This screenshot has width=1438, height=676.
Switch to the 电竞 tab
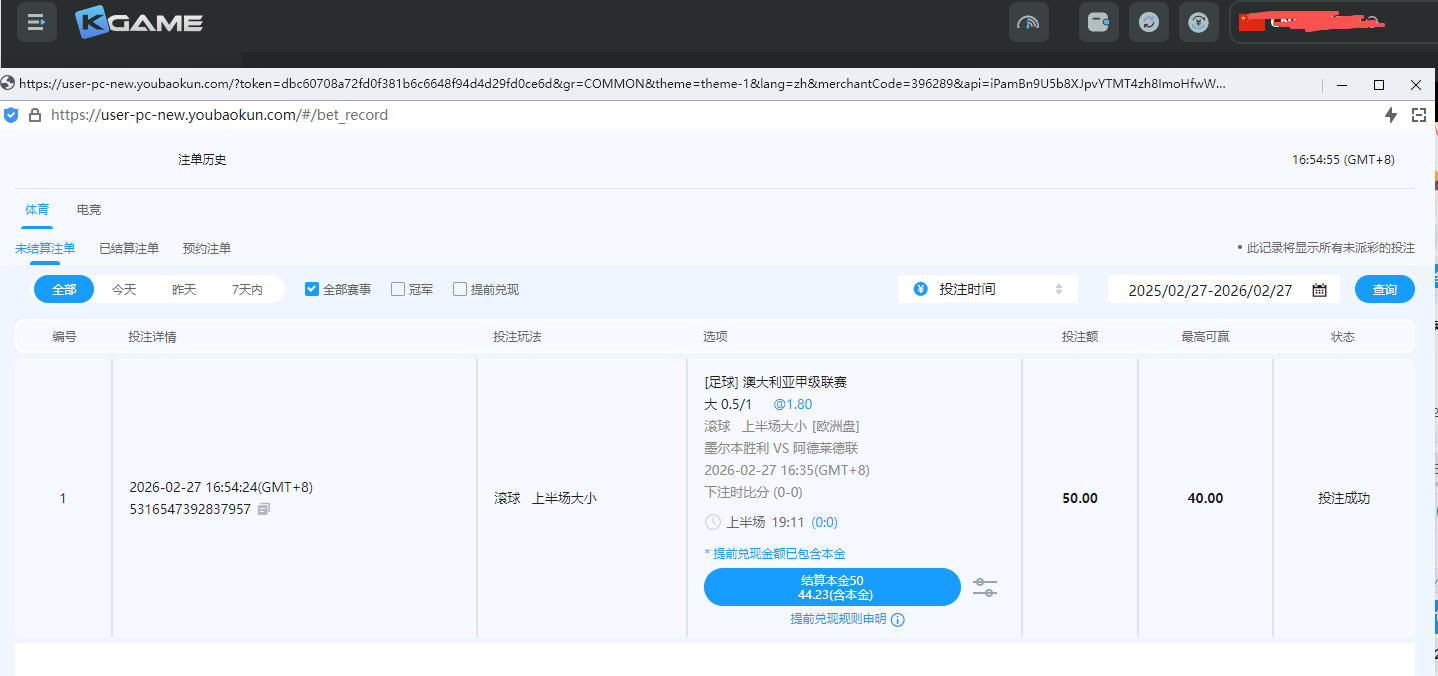89,210
